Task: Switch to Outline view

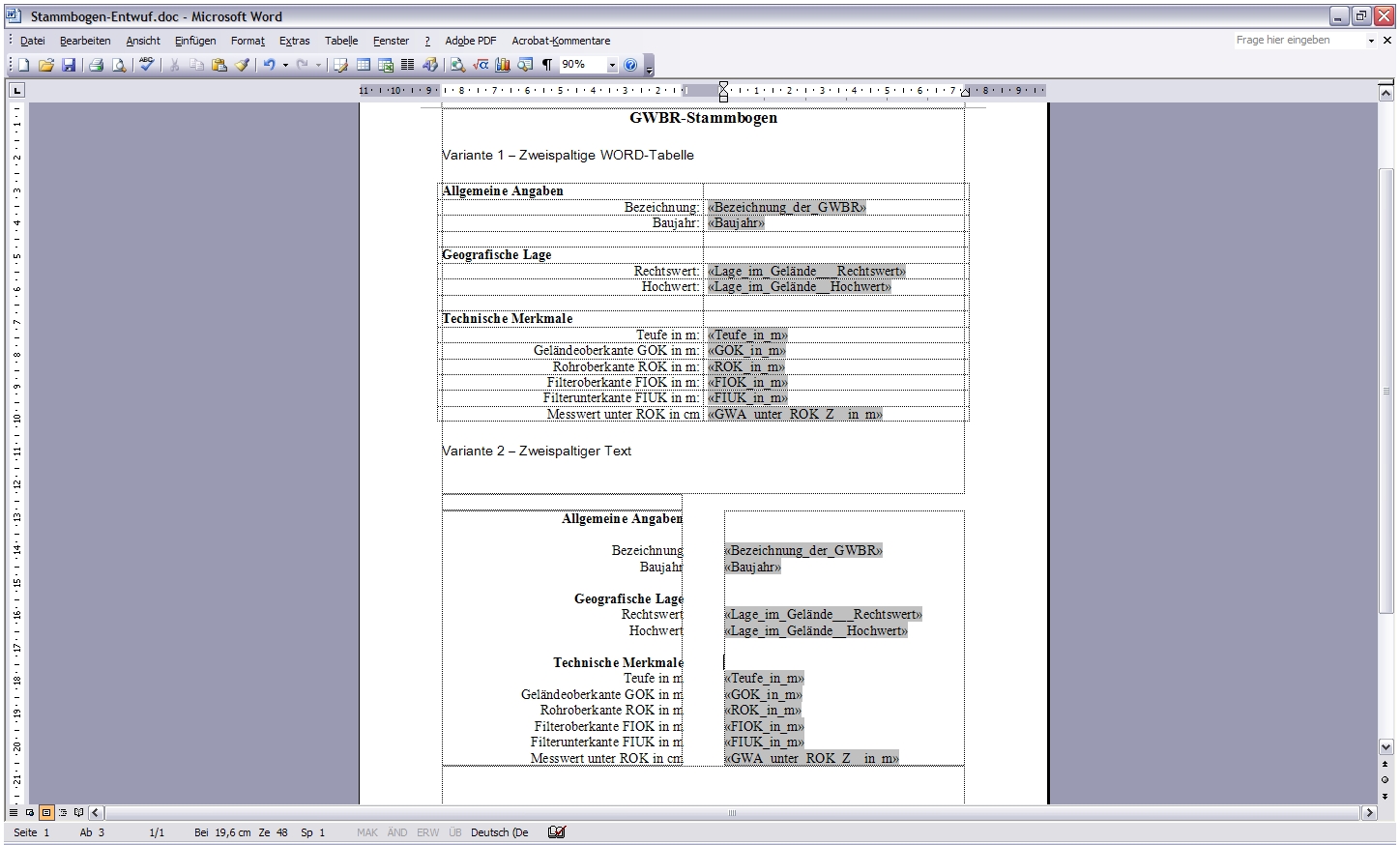Action: point(62,813)
